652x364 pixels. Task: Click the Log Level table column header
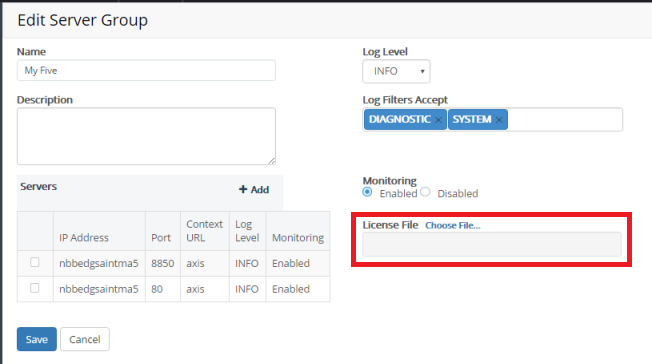(x=247, y=231)
